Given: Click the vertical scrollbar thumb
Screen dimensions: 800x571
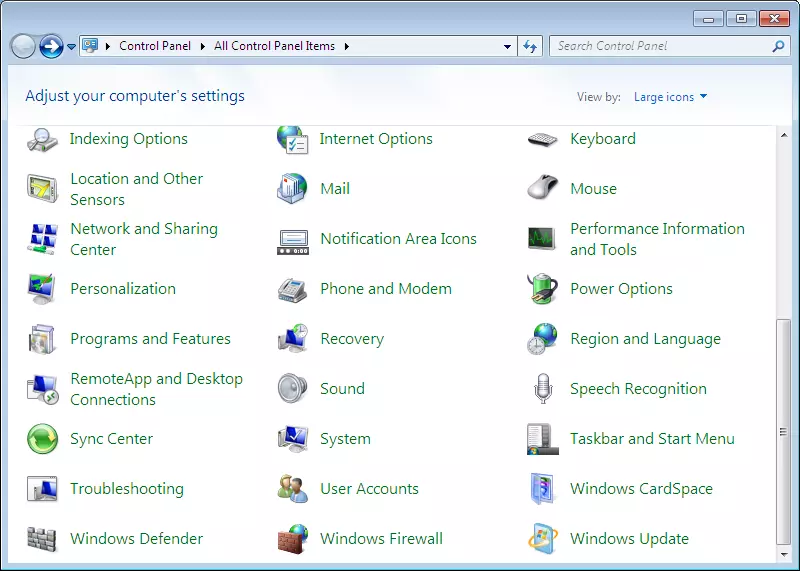Looking at the screenshot, I should [784, 432].
